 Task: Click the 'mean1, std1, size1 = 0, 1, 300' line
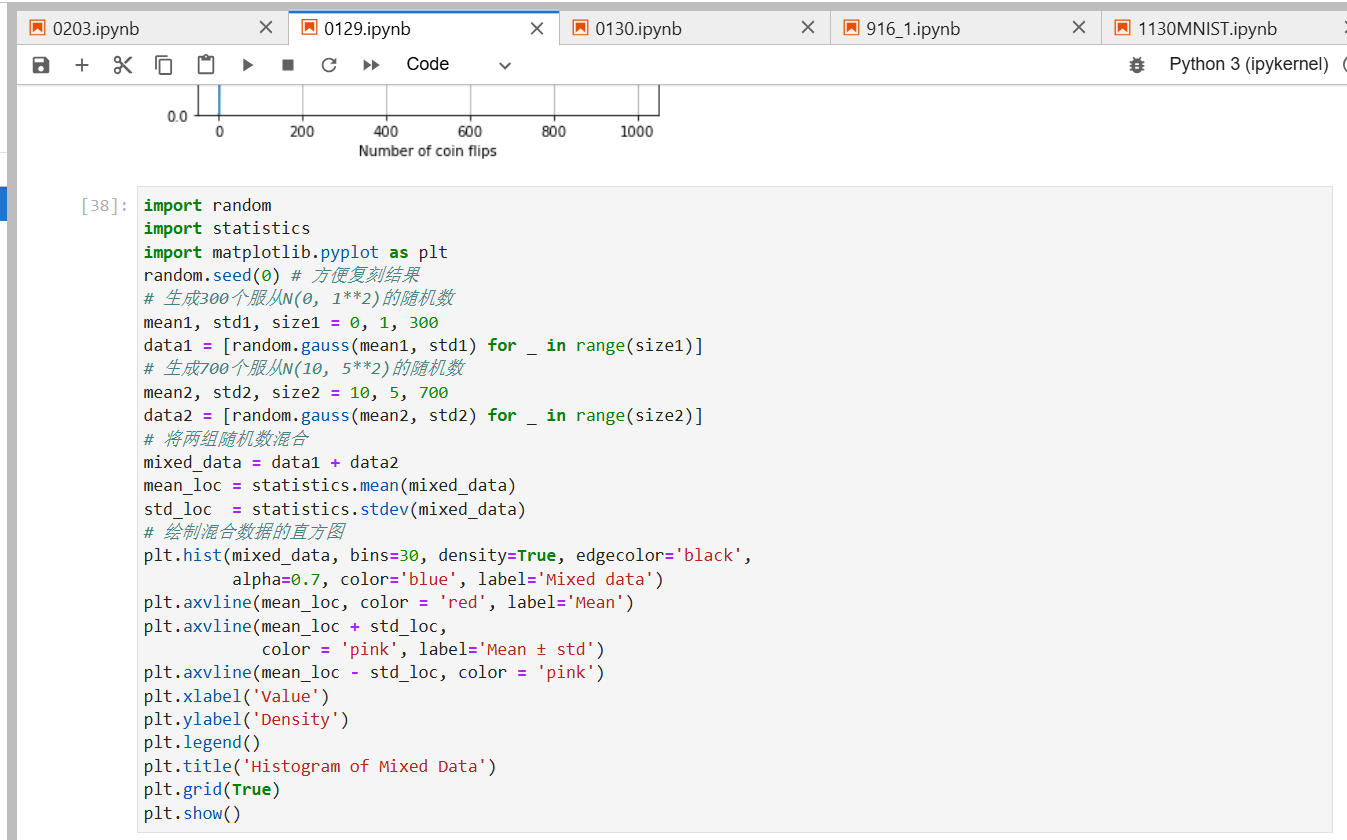click(291, 322)
